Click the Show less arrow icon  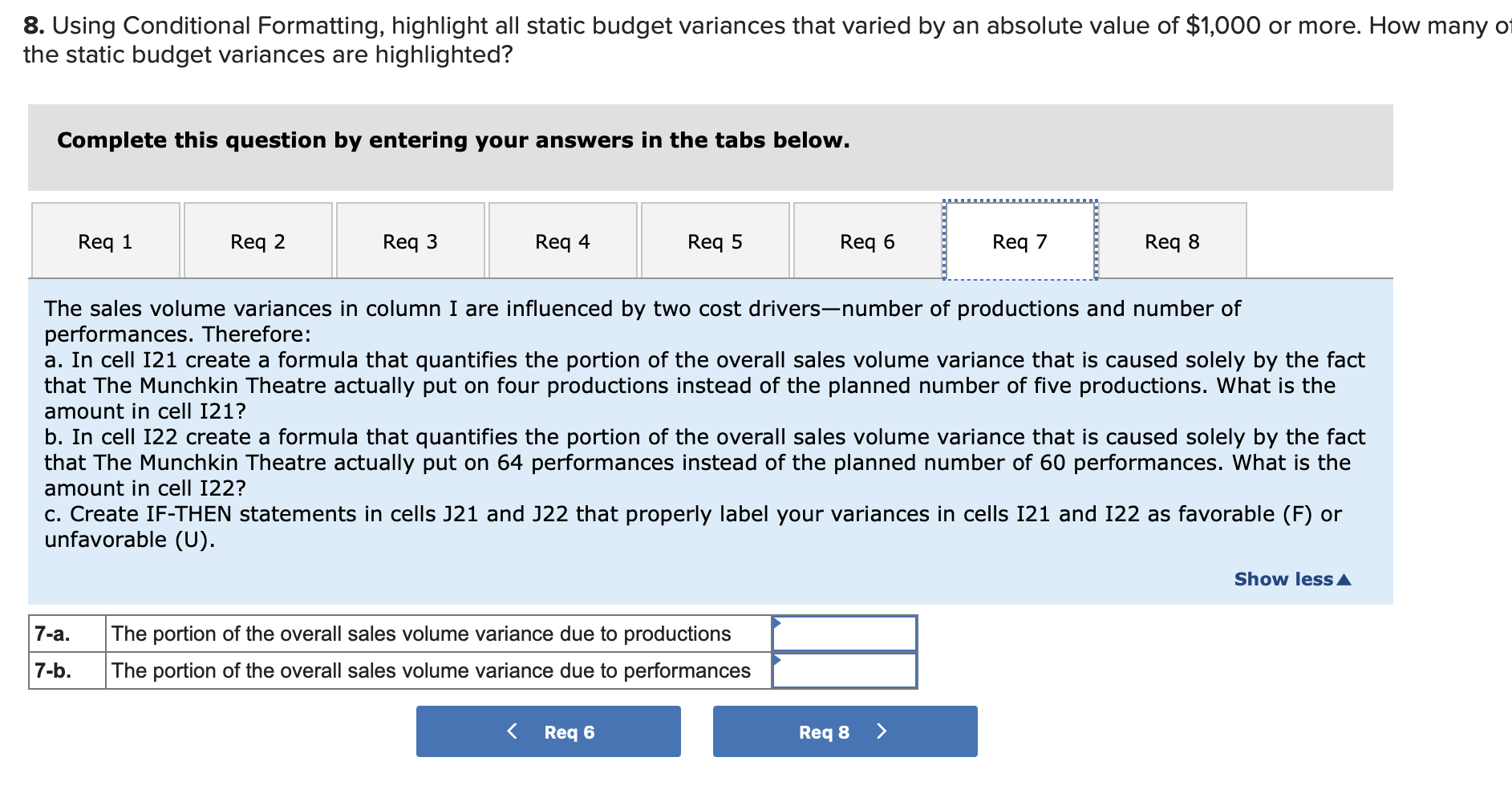(1346, 578)
